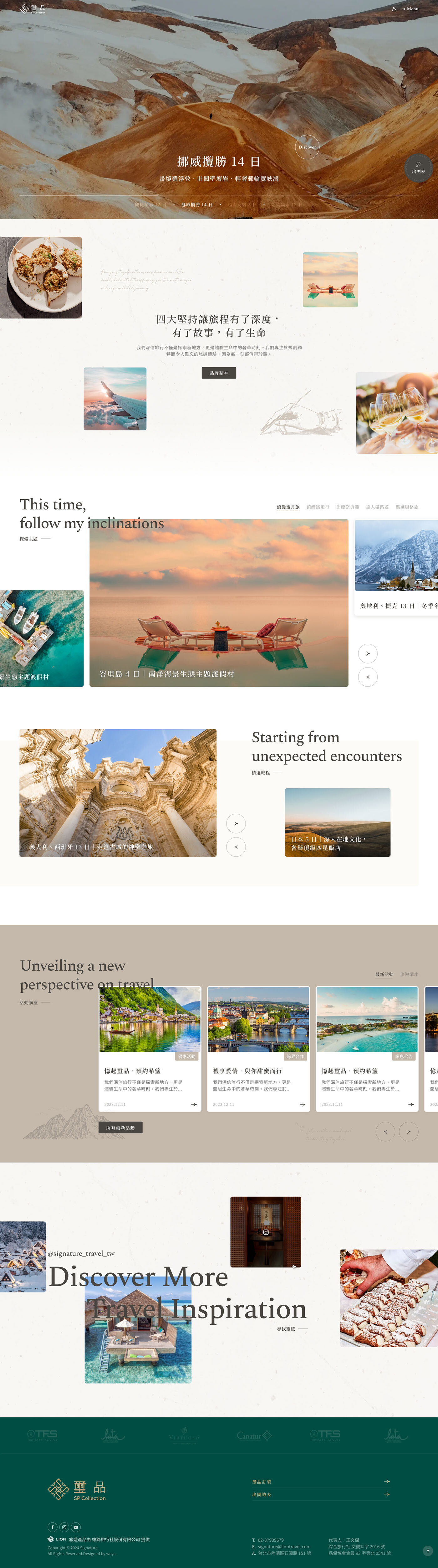The height and width of the screenshot is (1568, 438).
Task: Open the Menu in the top right
Action: click(410, 9)
